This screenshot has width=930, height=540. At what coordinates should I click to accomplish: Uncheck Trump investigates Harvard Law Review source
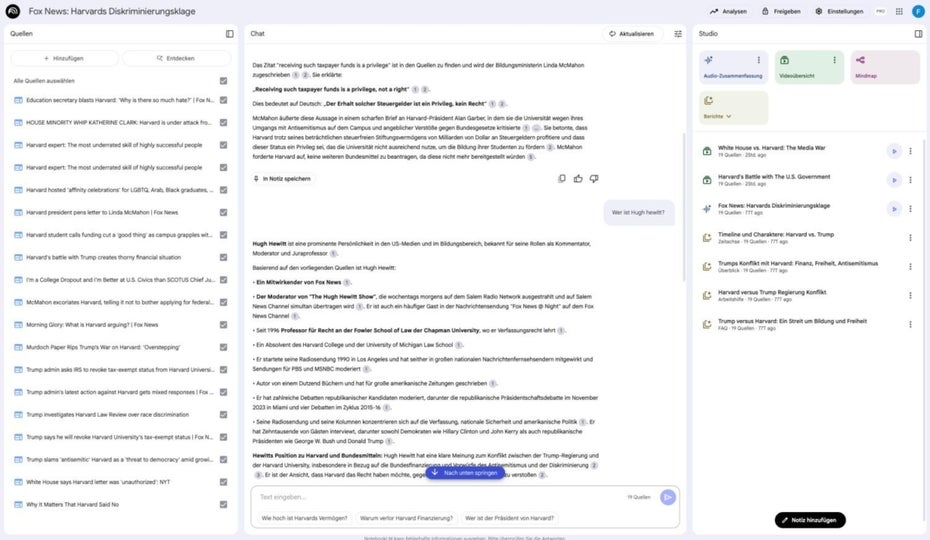tap(224, 415)
